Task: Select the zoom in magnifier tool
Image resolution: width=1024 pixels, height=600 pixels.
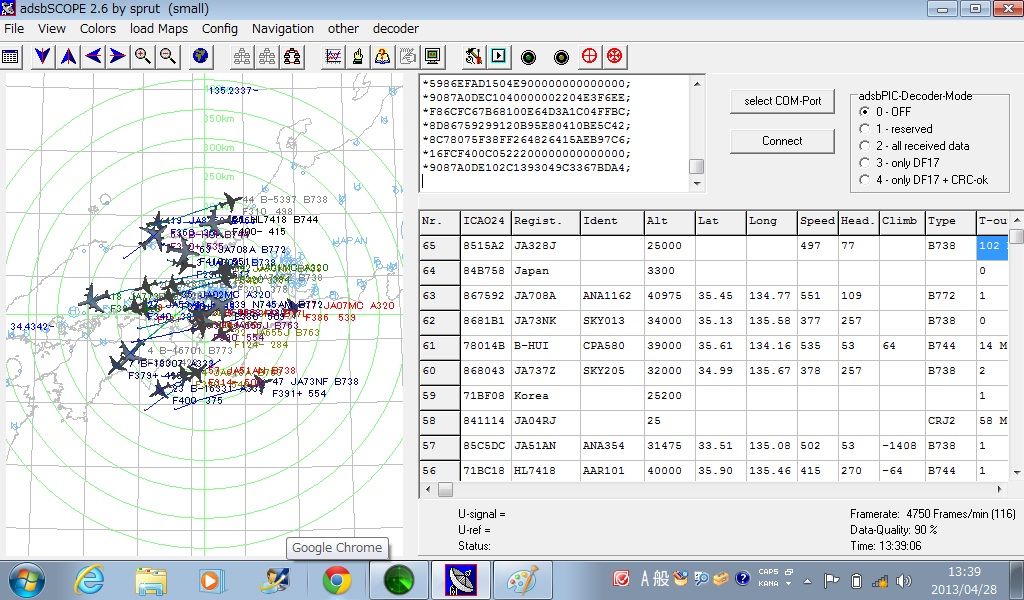Action: pyautogui.click(x=143, y=56)
